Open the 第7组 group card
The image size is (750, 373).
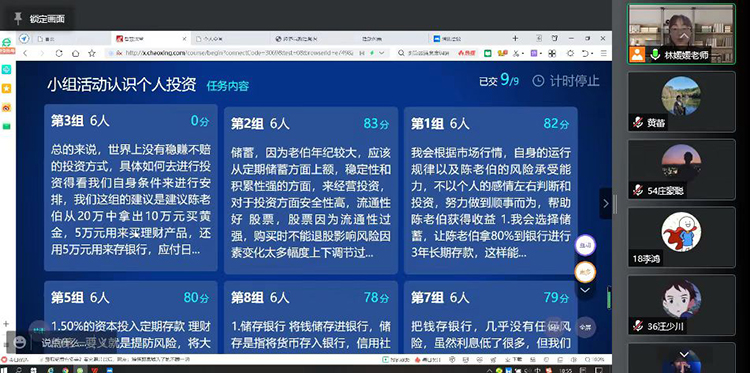491,318
